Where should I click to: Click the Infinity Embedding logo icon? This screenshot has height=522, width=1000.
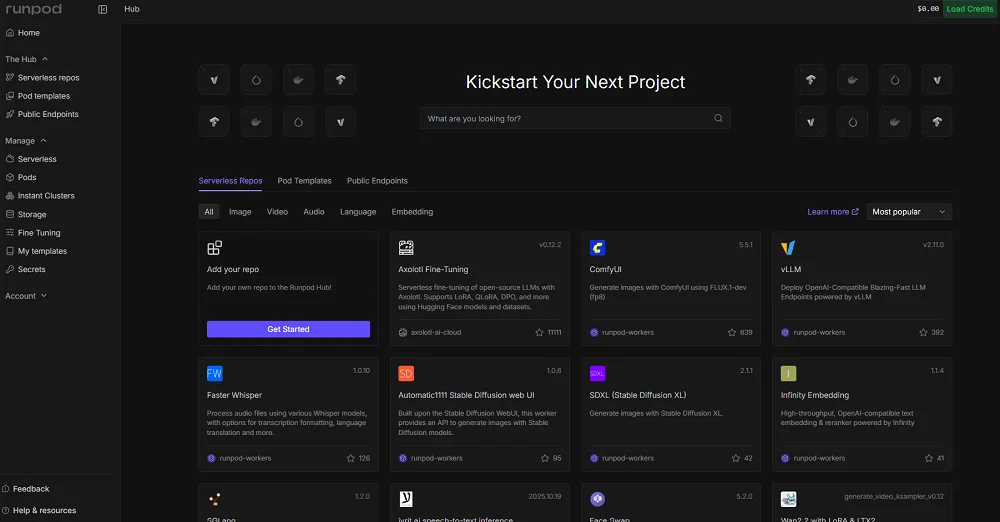point(788,373)
